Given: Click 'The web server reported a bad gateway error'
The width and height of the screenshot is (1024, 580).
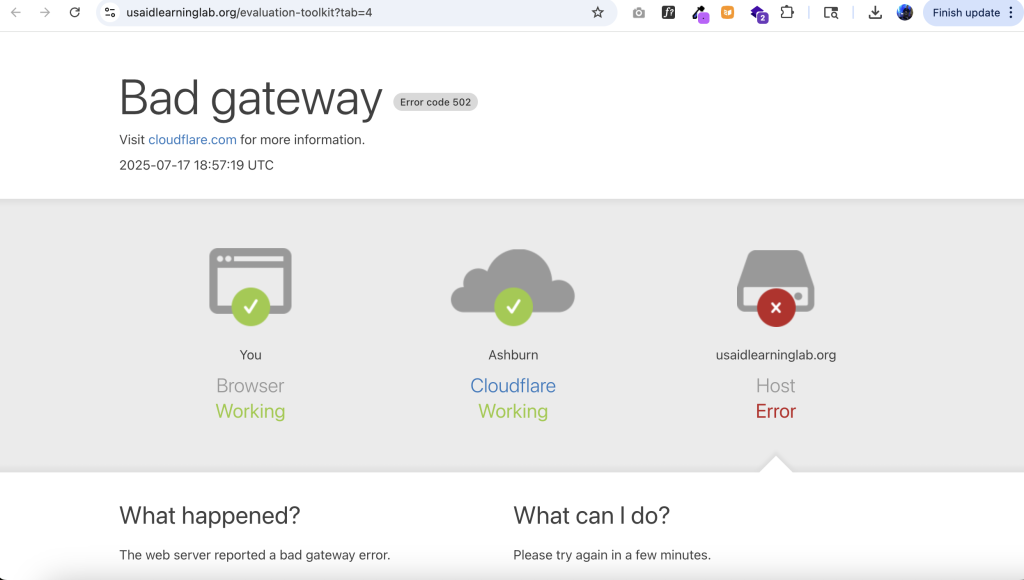Looking at the screenshot, I should [255, 555].
